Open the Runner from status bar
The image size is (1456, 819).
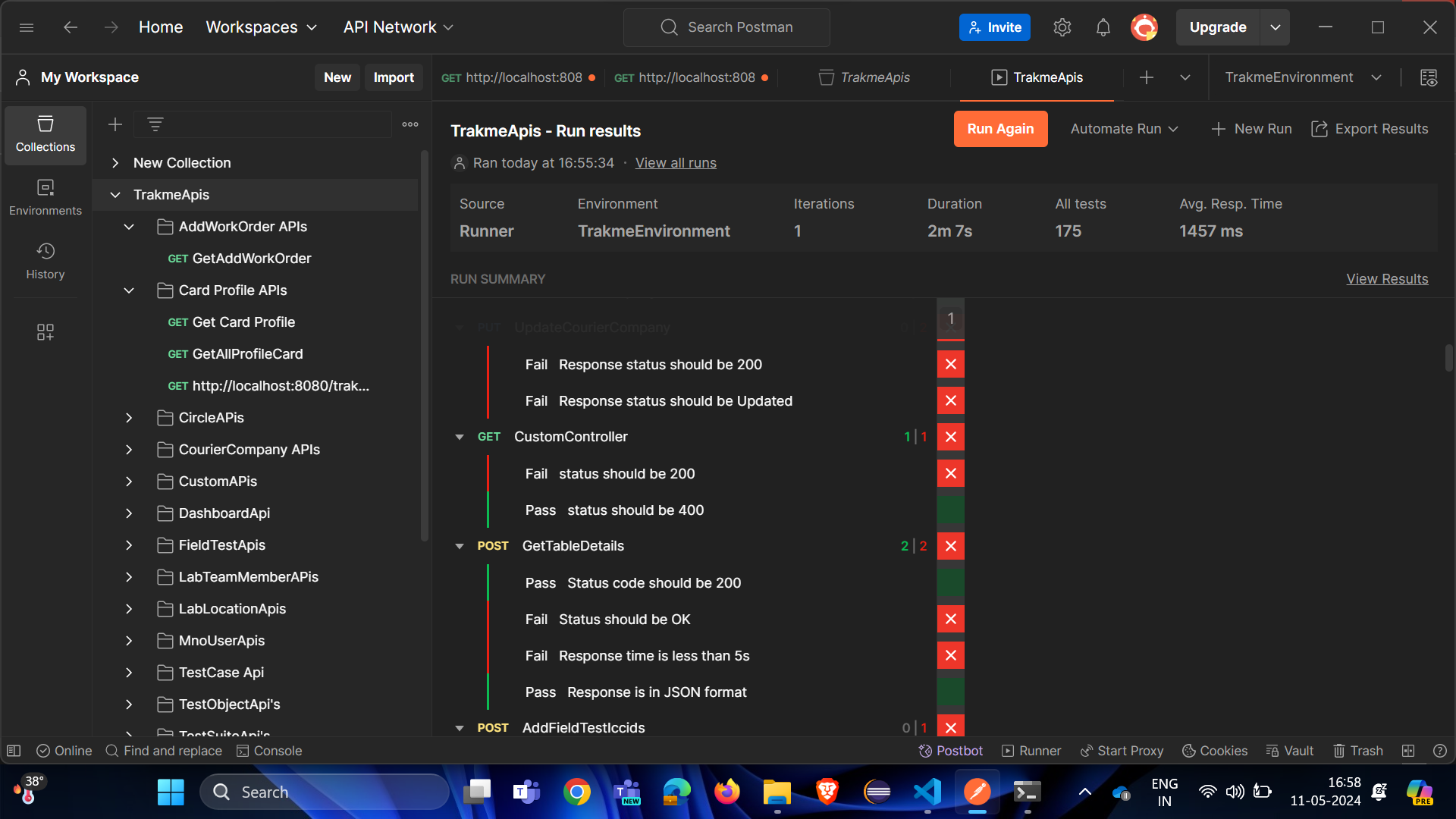(x=1031, y=751)
